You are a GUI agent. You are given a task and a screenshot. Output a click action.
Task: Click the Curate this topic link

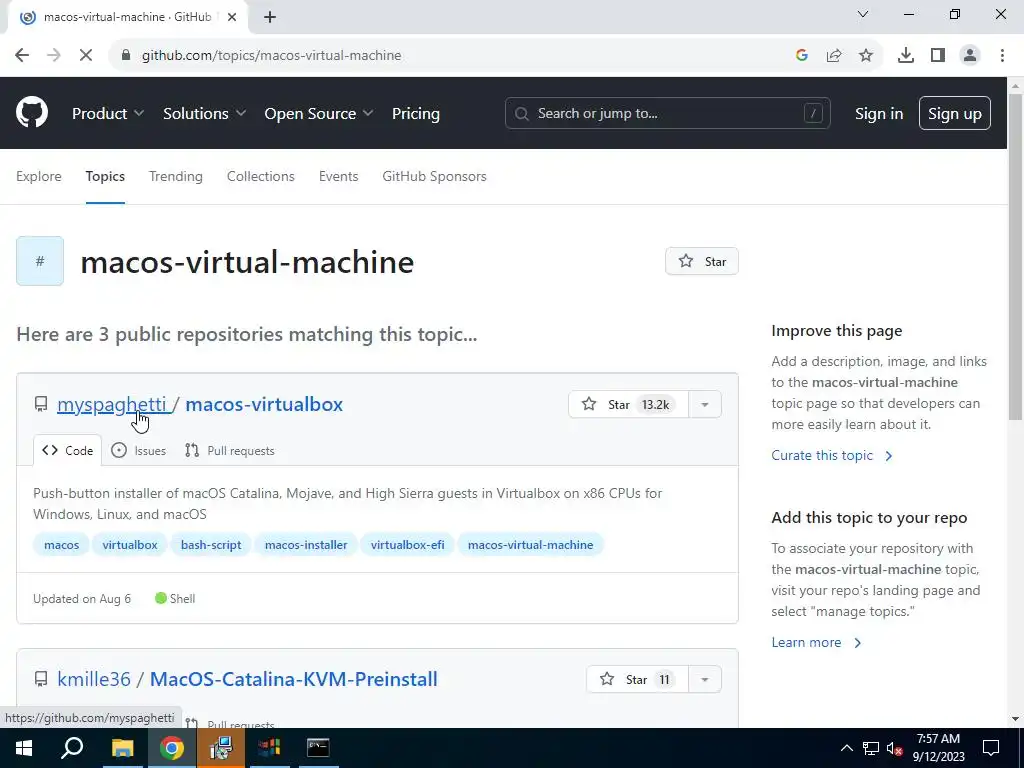[x=831, y=455]
